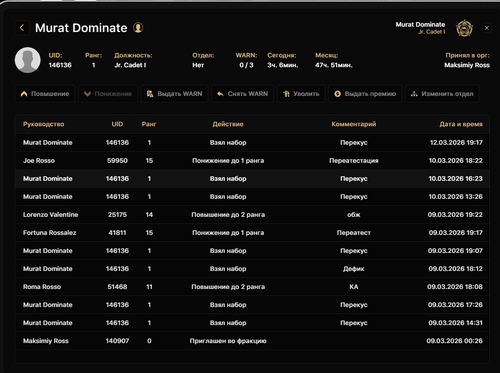The height and width of the screenshot is (373, 500).
Task: Click the Jr. Cadet I position value
Action: pos(130,65)
